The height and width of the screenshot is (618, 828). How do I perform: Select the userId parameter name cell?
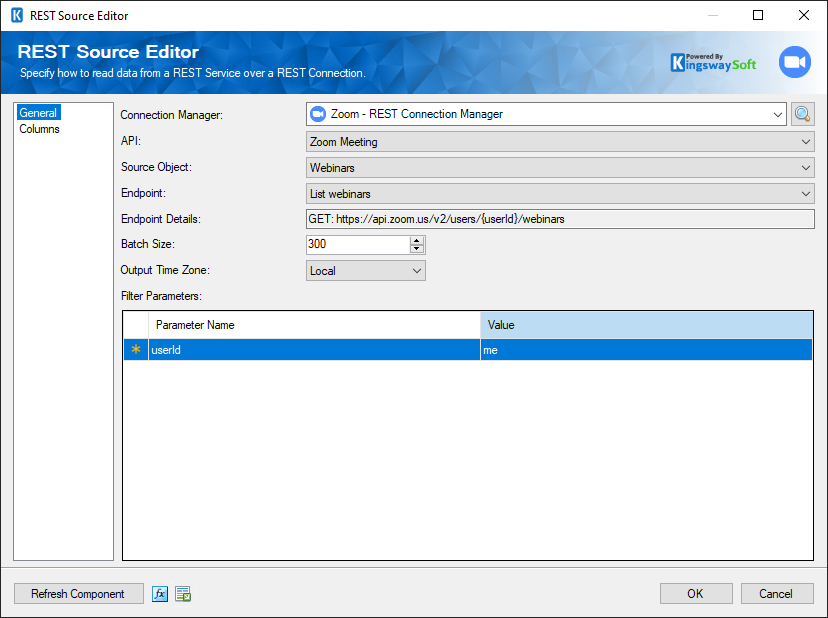pos(314,350)
